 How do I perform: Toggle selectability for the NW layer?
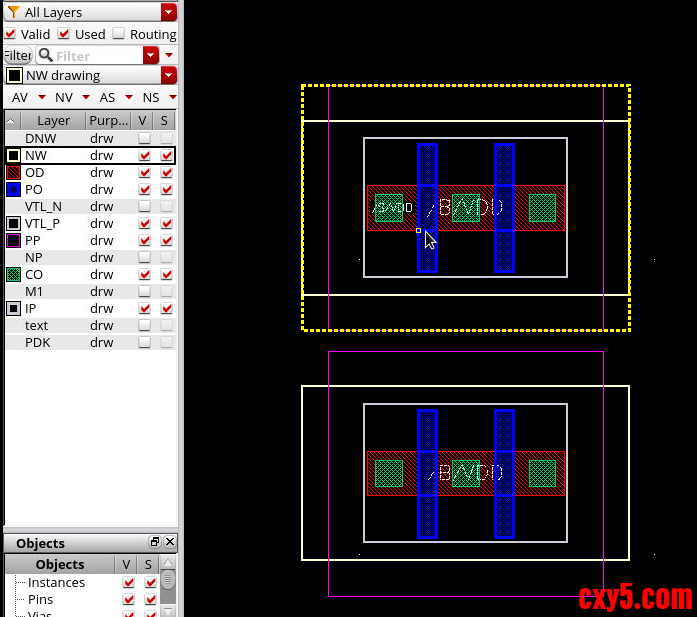point(167,155)
